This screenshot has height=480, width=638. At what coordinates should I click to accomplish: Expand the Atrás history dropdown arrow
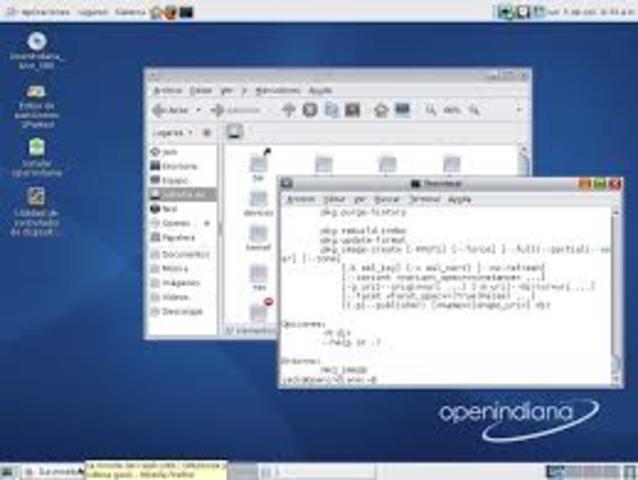[198, 110]
